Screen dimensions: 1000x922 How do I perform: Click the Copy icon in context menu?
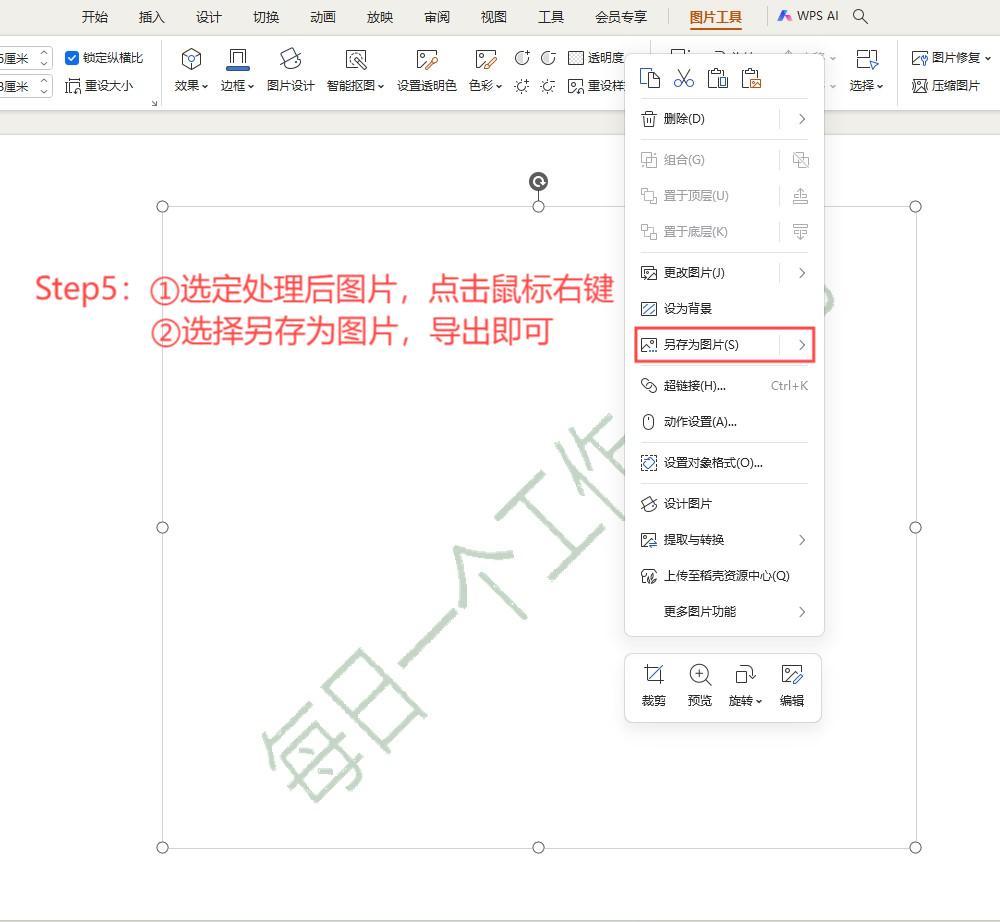coord(649,78)
